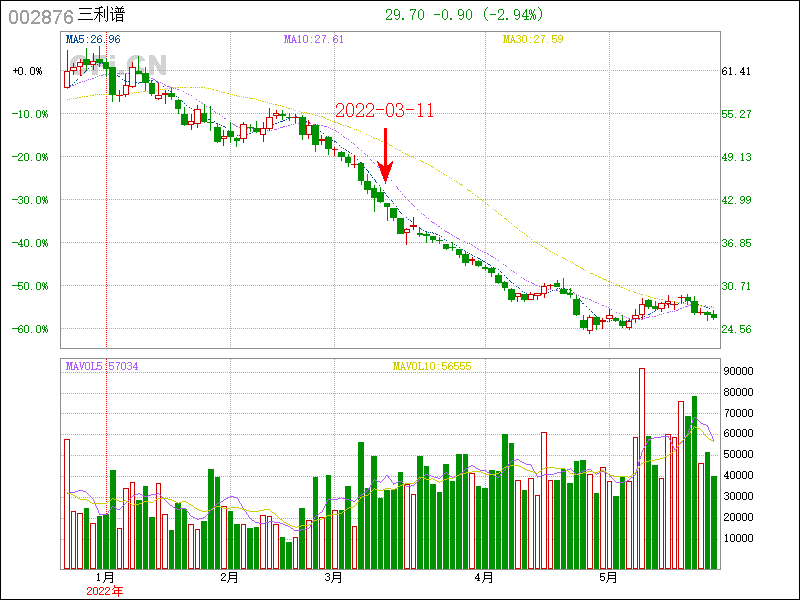The height and width of the screenshot is (600, 800).
Task: Click the stock name 三利谱
Action: coord(101,15)
